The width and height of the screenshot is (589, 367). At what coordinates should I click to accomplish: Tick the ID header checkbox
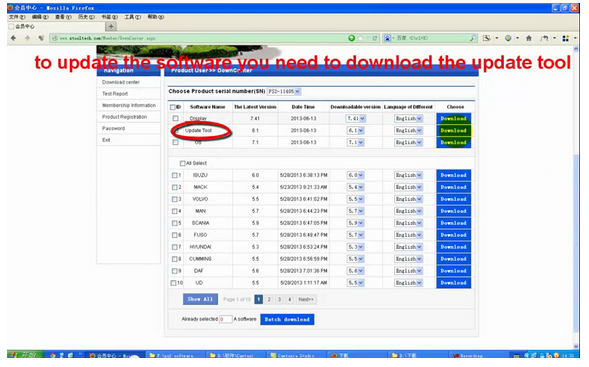[173, 107]
